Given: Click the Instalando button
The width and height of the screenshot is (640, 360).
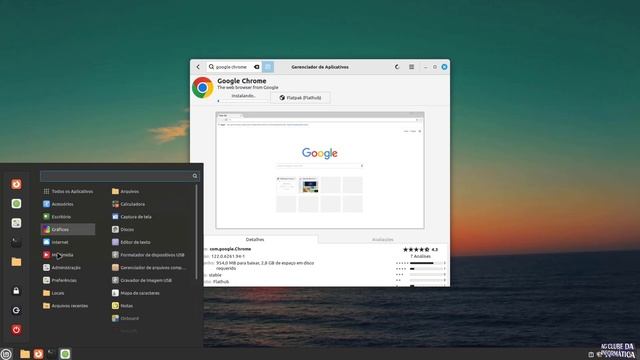Looking at the screenshot, I should 243,96.
